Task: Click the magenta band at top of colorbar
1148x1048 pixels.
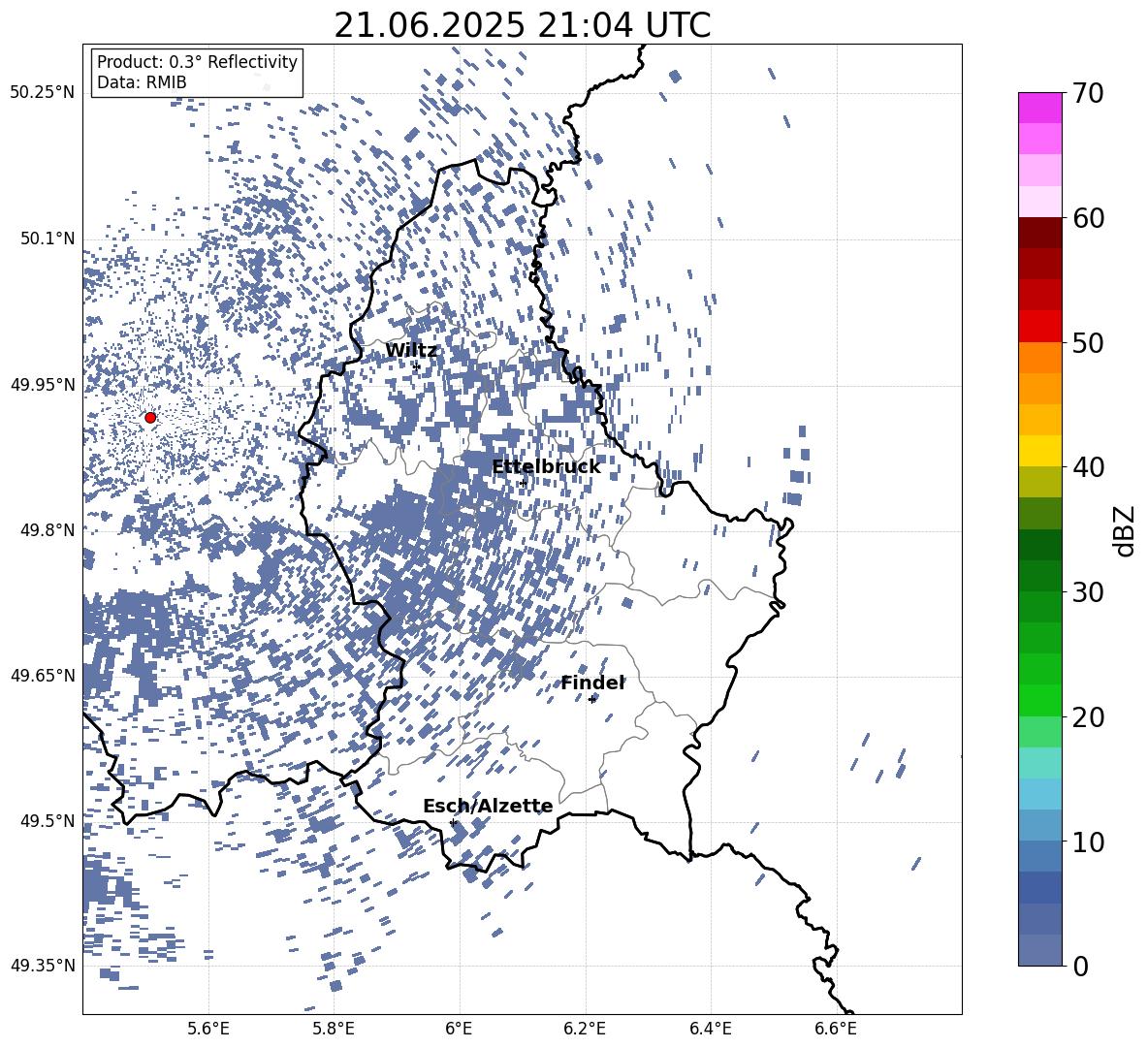Action: [1039, 108]
